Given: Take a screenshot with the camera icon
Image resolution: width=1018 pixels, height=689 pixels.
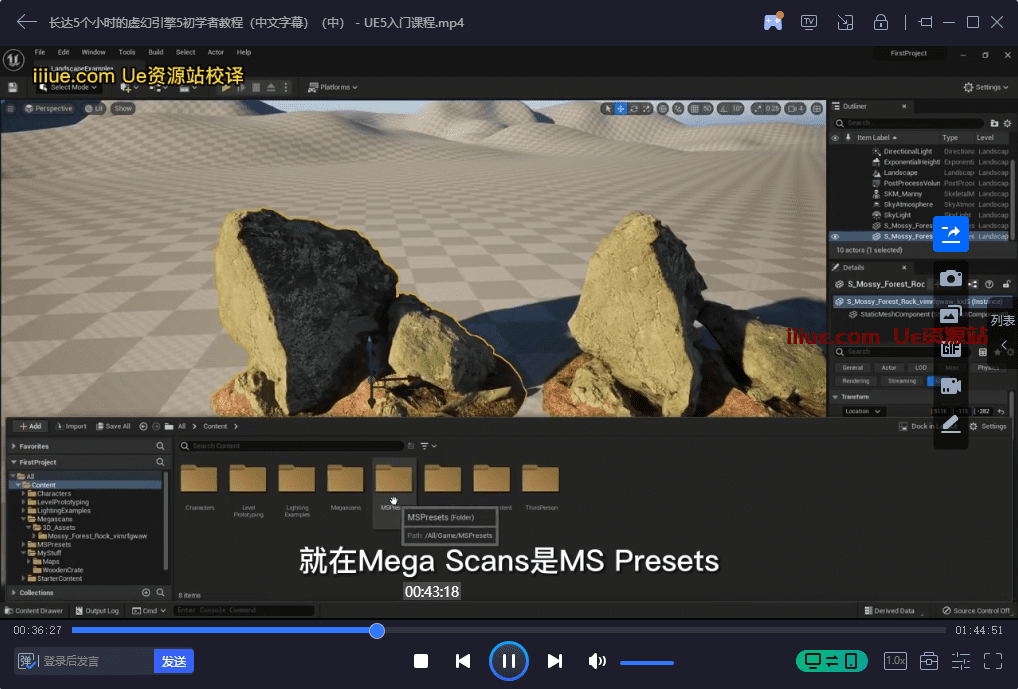Looking at the screenshot, I should pos(950,278).
